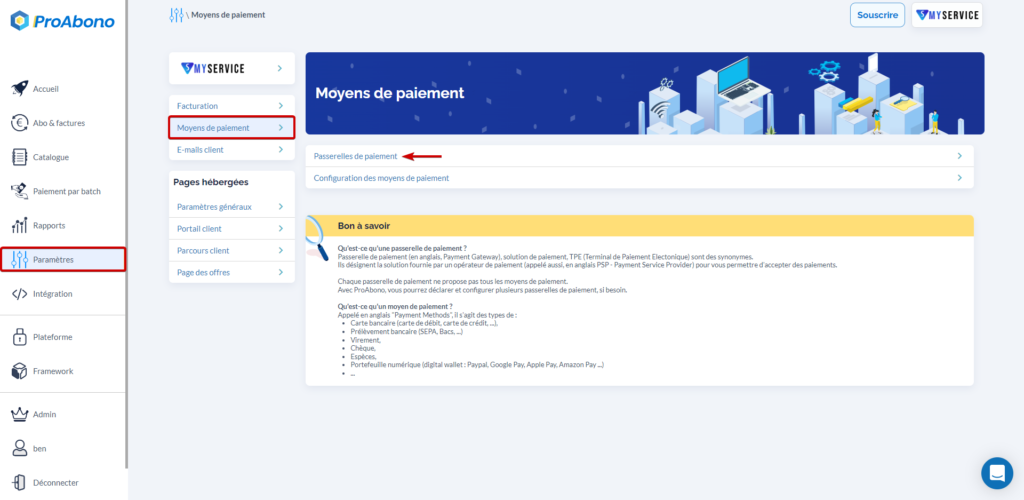Expand Passerelles de paiement row chevron
This screenshot has width=1024, height=500.
tap(959, 156)
